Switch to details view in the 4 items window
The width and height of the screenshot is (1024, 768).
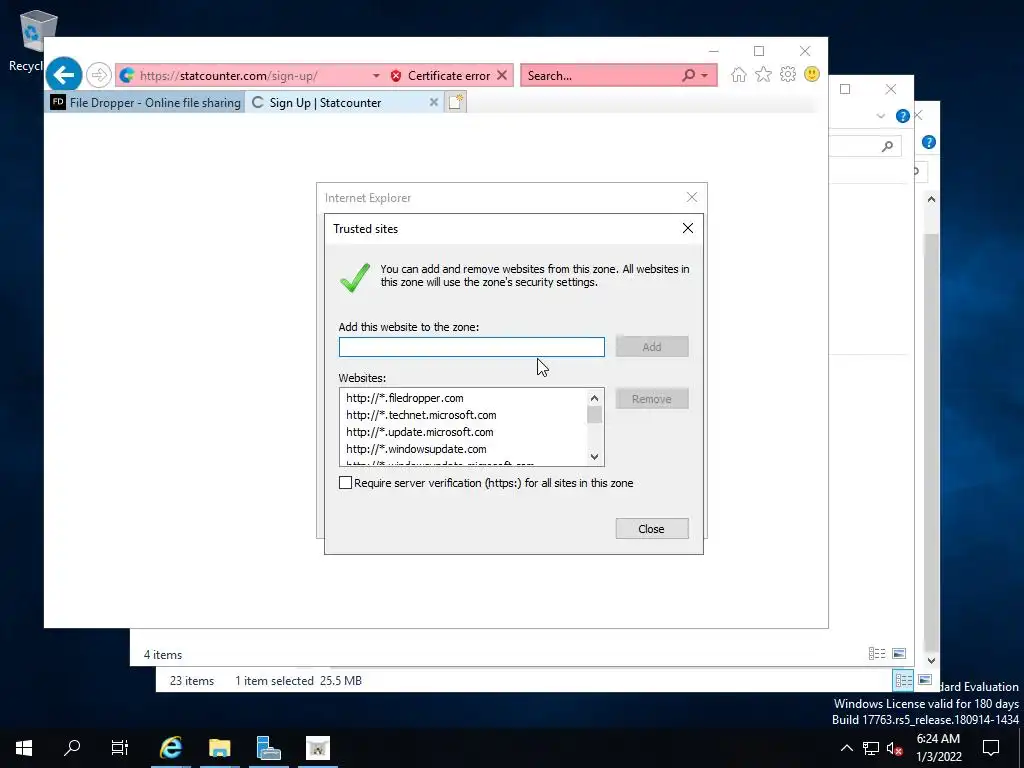877,654
